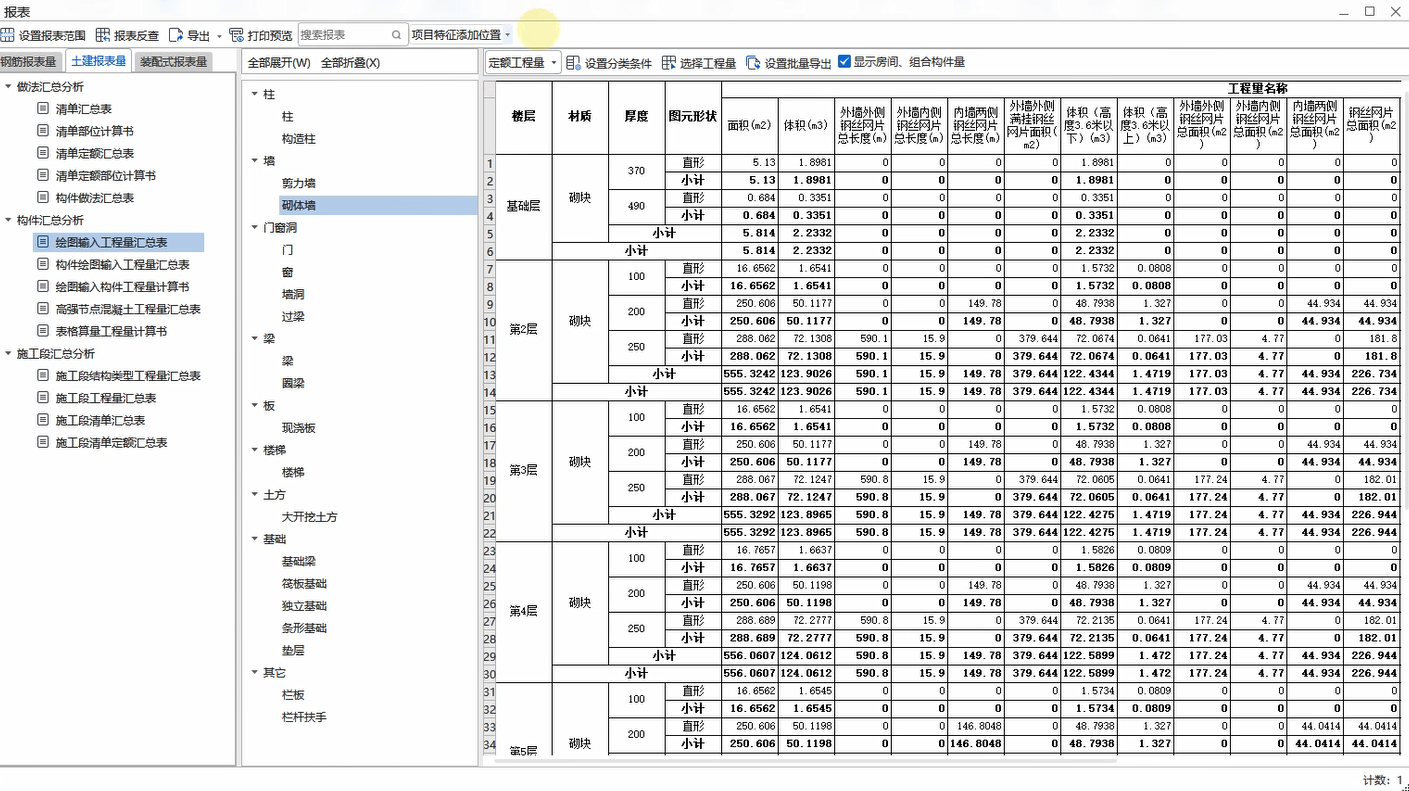Image resolution: width=1409 pixels, height=791 pixels.
Task: Click the 选择工程量 label
Action: coord(708,63)
